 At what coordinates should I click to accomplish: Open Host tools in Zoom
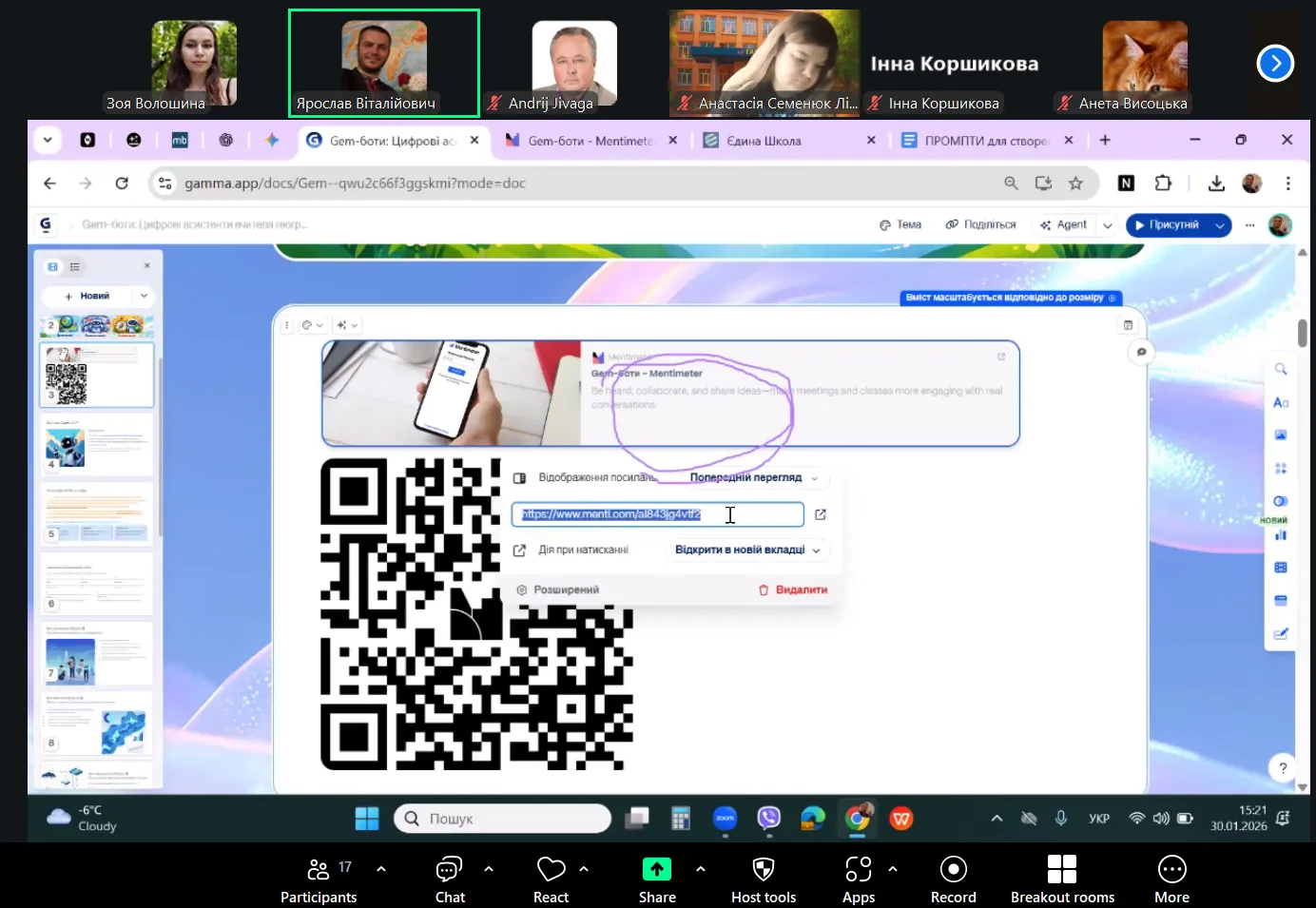(764, 879)
